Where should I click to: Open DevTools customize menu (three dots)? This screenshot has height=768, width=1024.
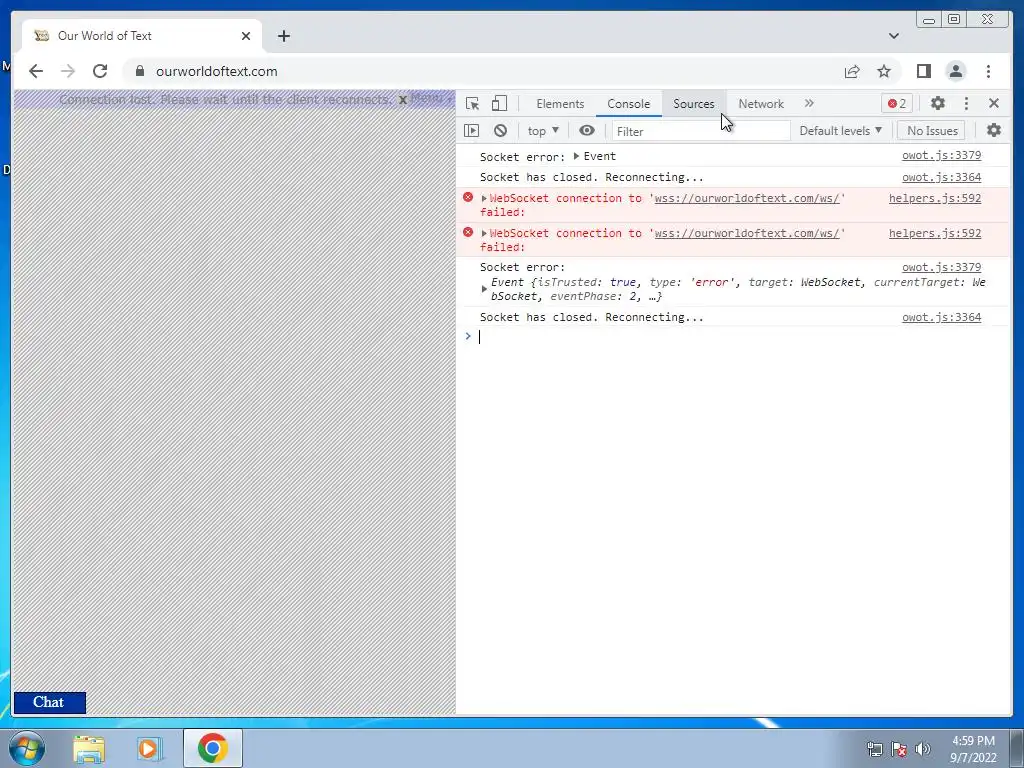click(967, 103)
